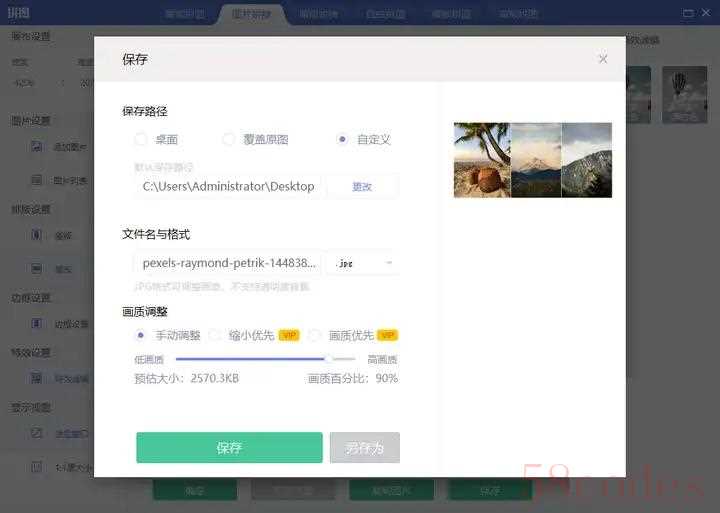Image resolution: width=720 pixels, height=513 pixels.
Task: Click 图片列表 icon in main window sidebar
Action: [37, 180]
